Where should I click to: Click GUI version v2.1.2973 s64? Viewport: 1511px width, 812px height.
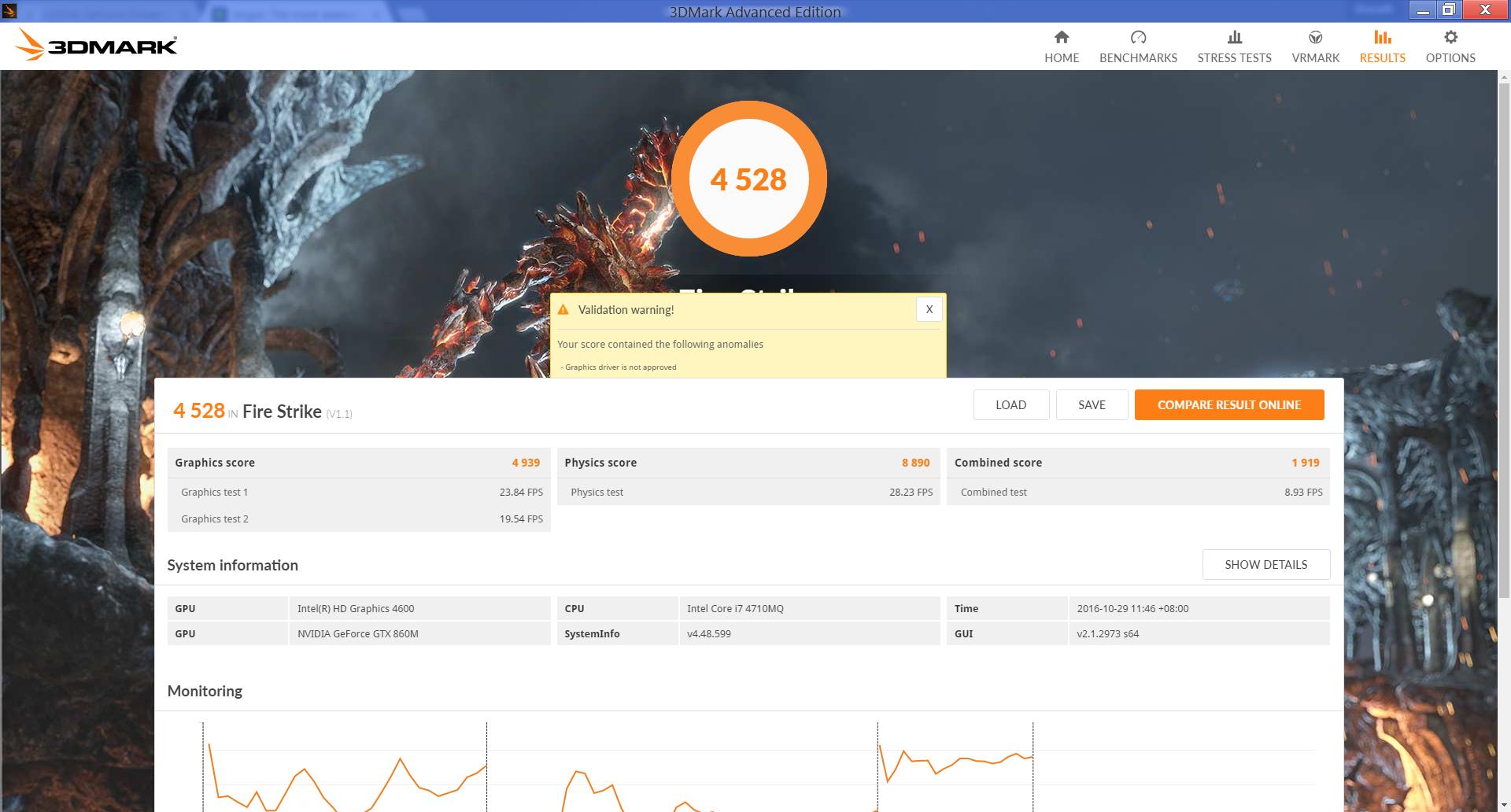pyautogui.click(x=1107, y=633)
